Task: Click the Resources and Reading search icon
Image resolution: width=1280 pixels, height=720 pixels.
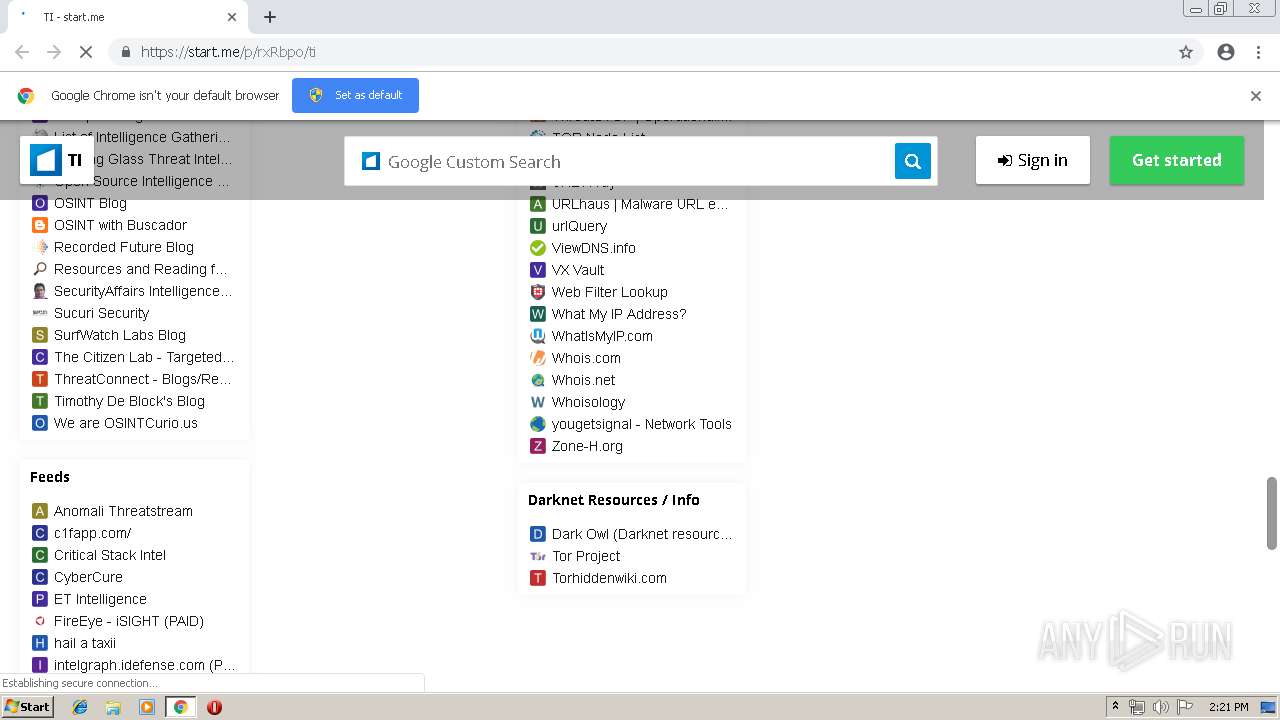Action: 40,269
